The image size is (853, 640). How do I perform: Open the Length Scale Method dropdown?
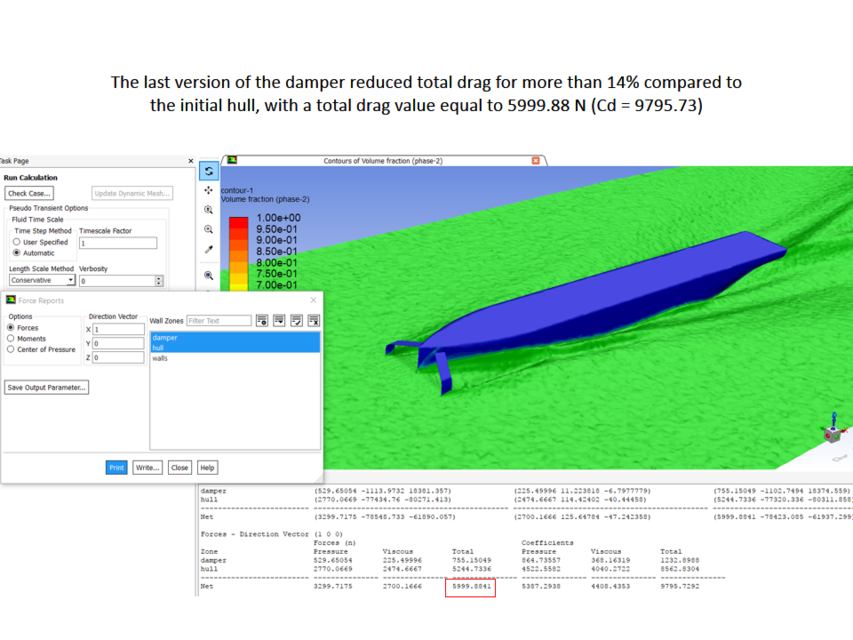(70, 279)
